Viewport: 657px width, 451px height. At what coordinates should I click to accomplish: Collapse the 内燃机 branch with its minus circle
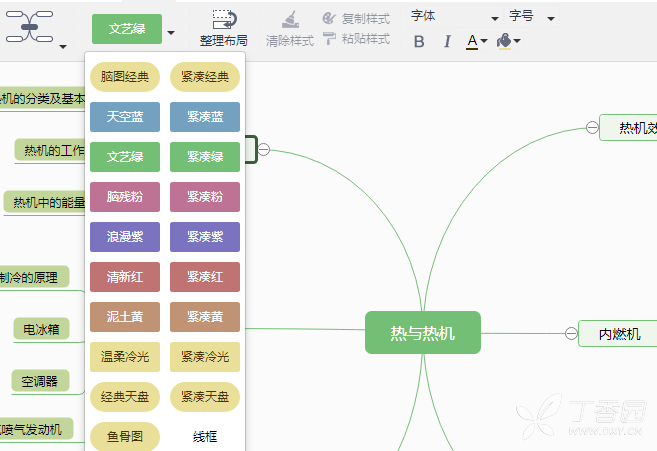[x=571, y=334]
